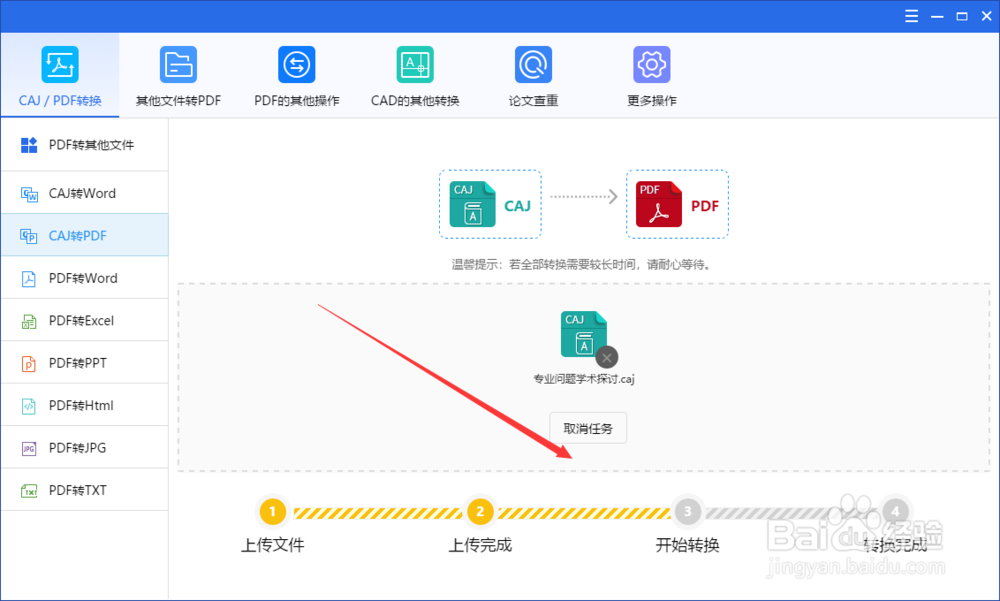Switch to the CAD的其他转换 tab
Screen dimensions: 1000x601
point(415,75)
